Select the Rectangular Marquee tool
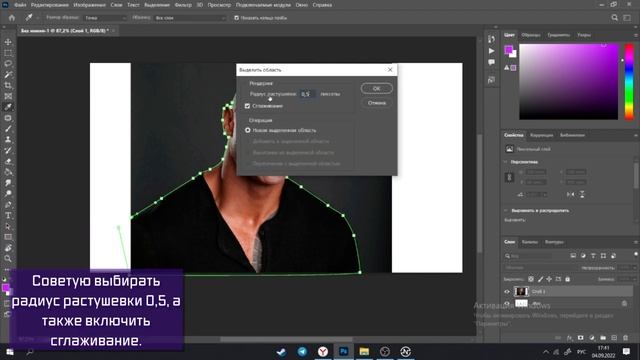The height and width of the screenshot is (360, 640). click(x=8, y=53)
